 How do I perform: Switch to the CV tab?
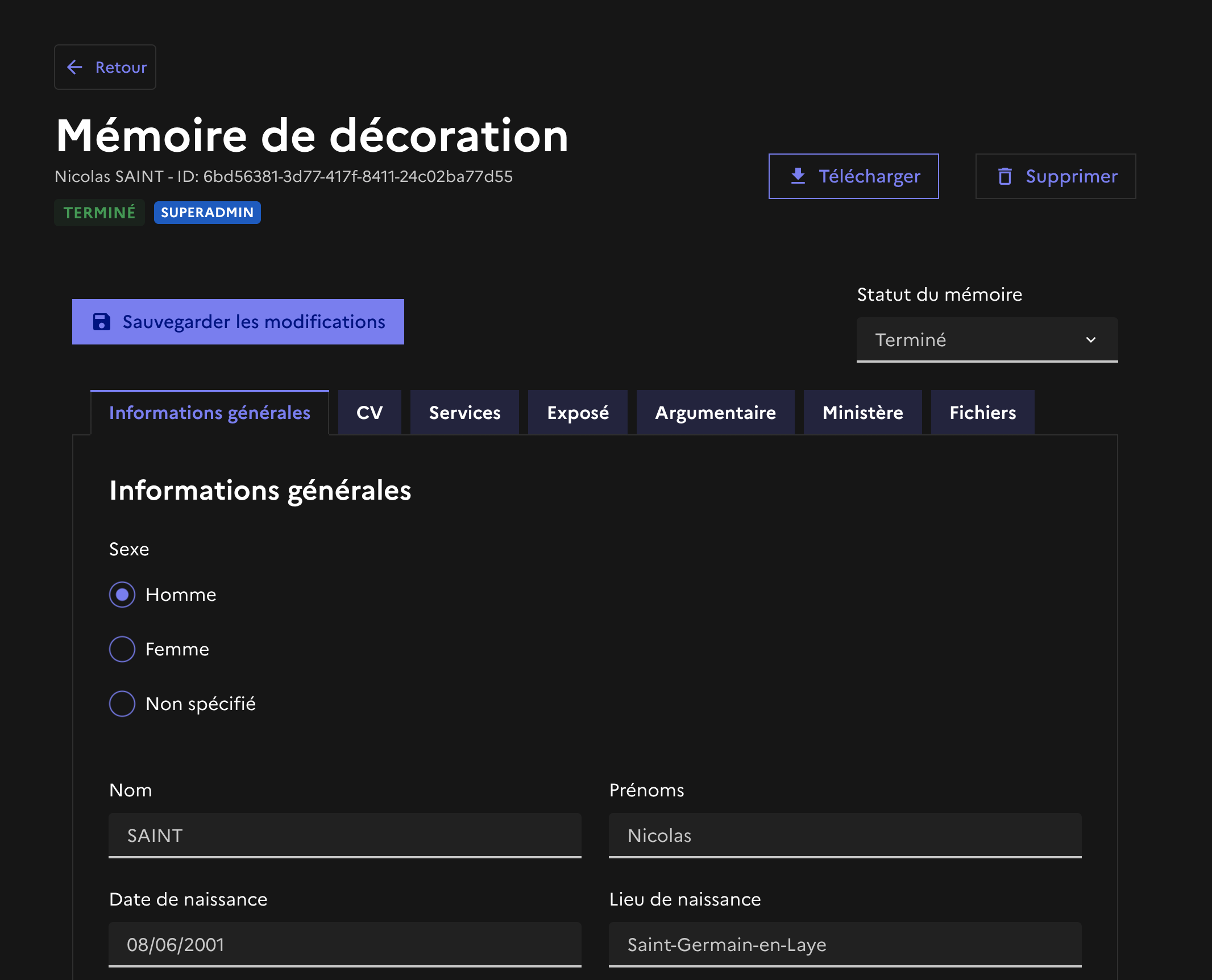370,413
